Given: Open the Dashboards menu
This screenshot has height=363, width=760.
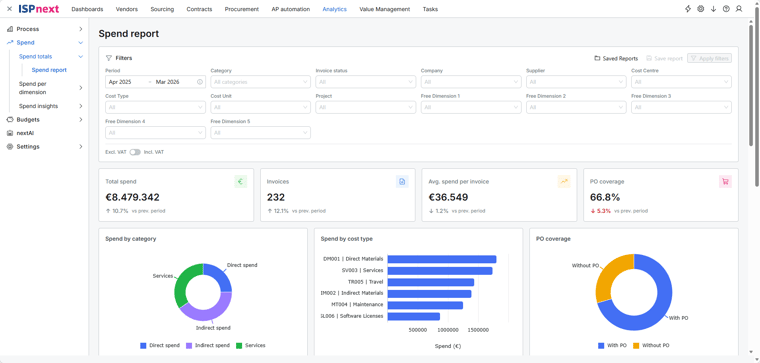Looking at the screenshot, I should coord(87,9).
